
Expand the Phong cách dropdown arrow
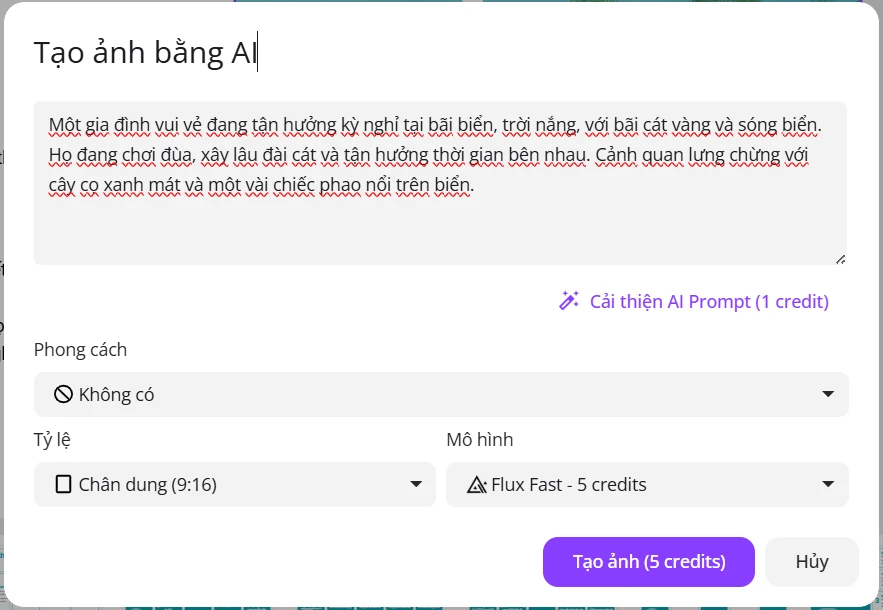[x=828, y=394]
